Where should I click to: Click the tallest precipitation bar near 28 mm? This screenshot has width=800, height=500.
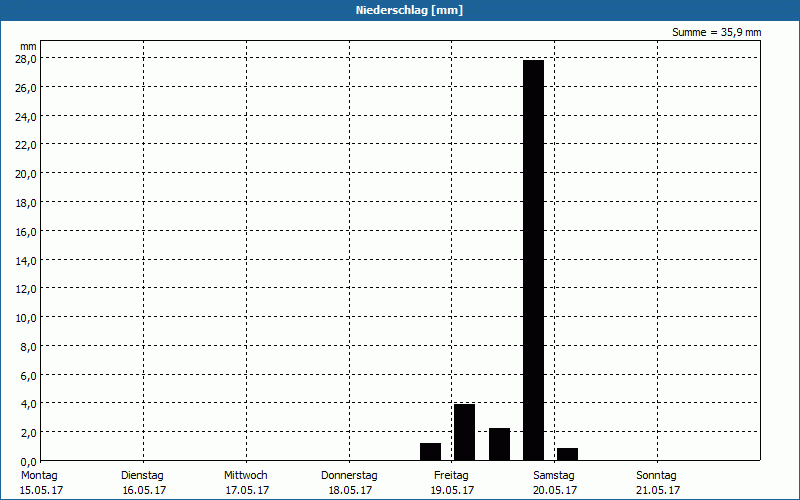tap(533, 260)
